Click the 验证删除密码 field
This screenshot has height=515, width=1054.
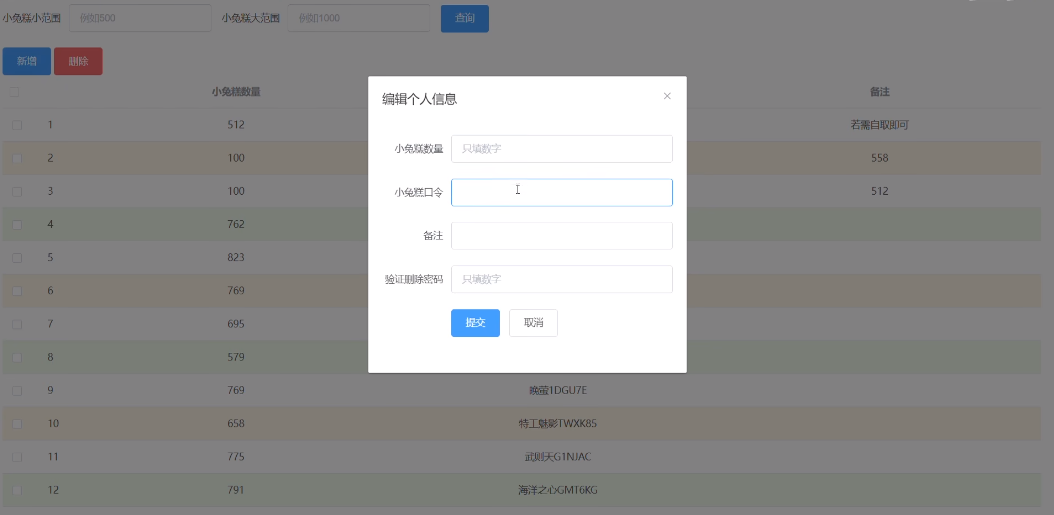[x=561, y=279]
